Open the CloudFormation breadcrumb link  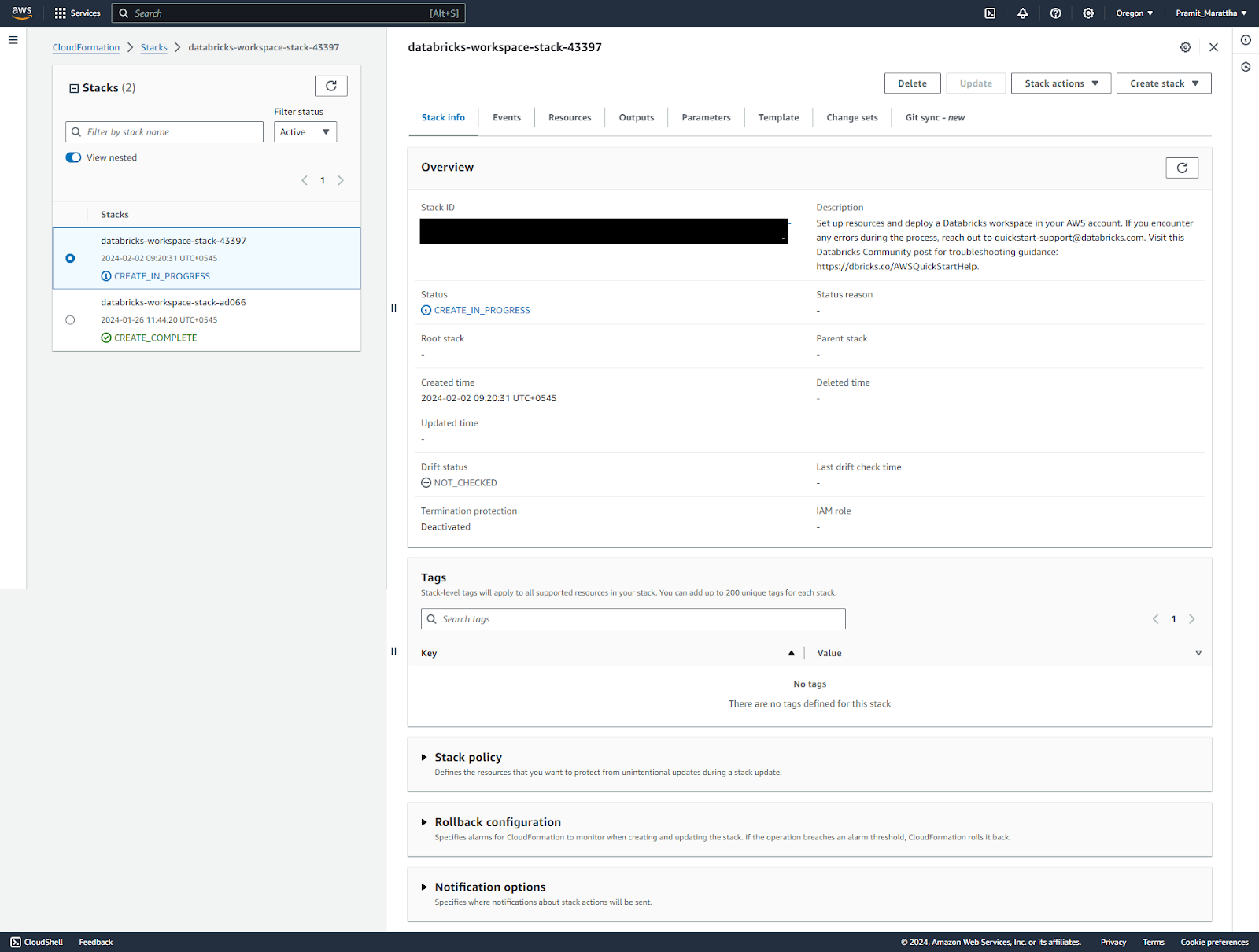point(86,47)
